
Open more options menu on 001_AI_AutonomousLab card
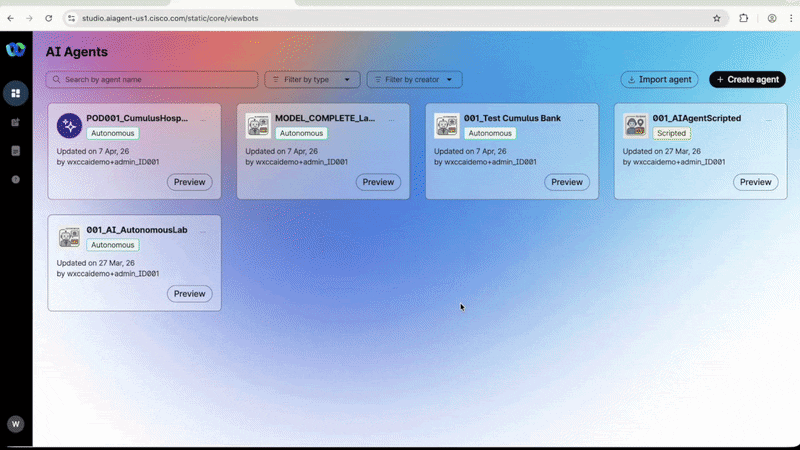(x=203, y=232)
